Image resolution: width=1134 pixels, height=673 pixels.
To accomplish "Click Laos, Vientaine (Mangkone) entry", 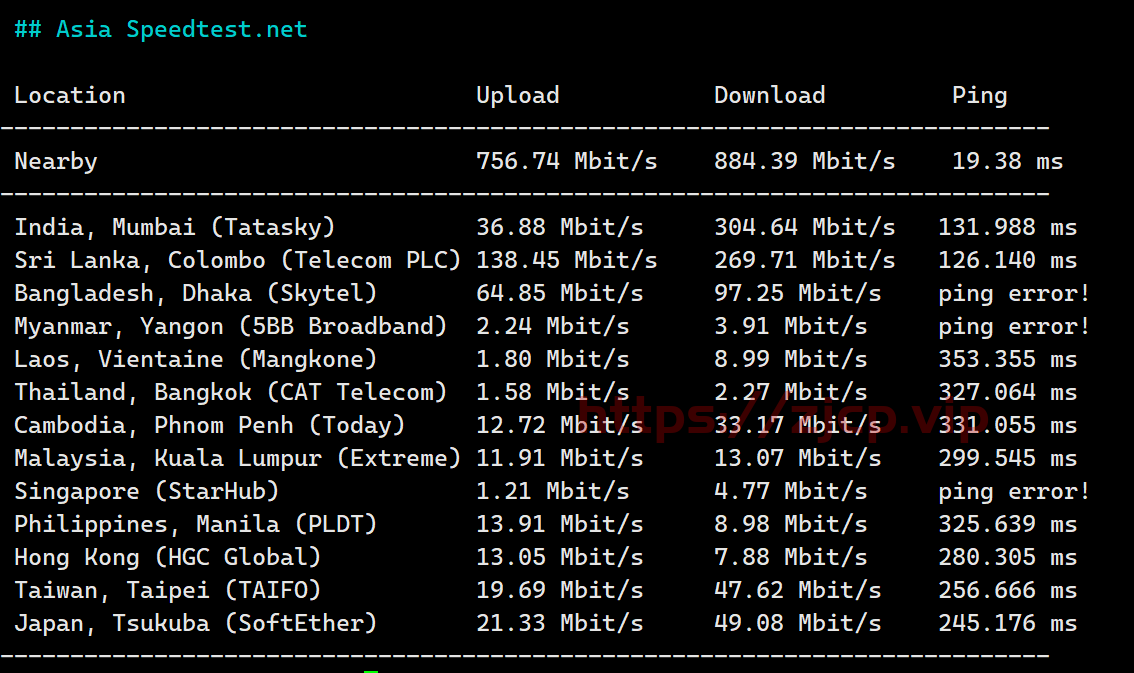I will (x=195, y=359).
